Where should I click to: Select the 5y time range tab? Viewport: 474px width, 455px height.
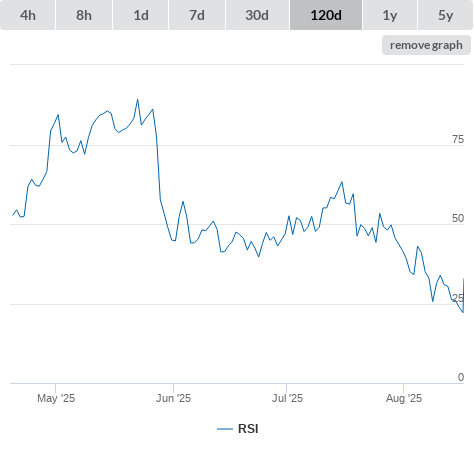tap(446, 15)
